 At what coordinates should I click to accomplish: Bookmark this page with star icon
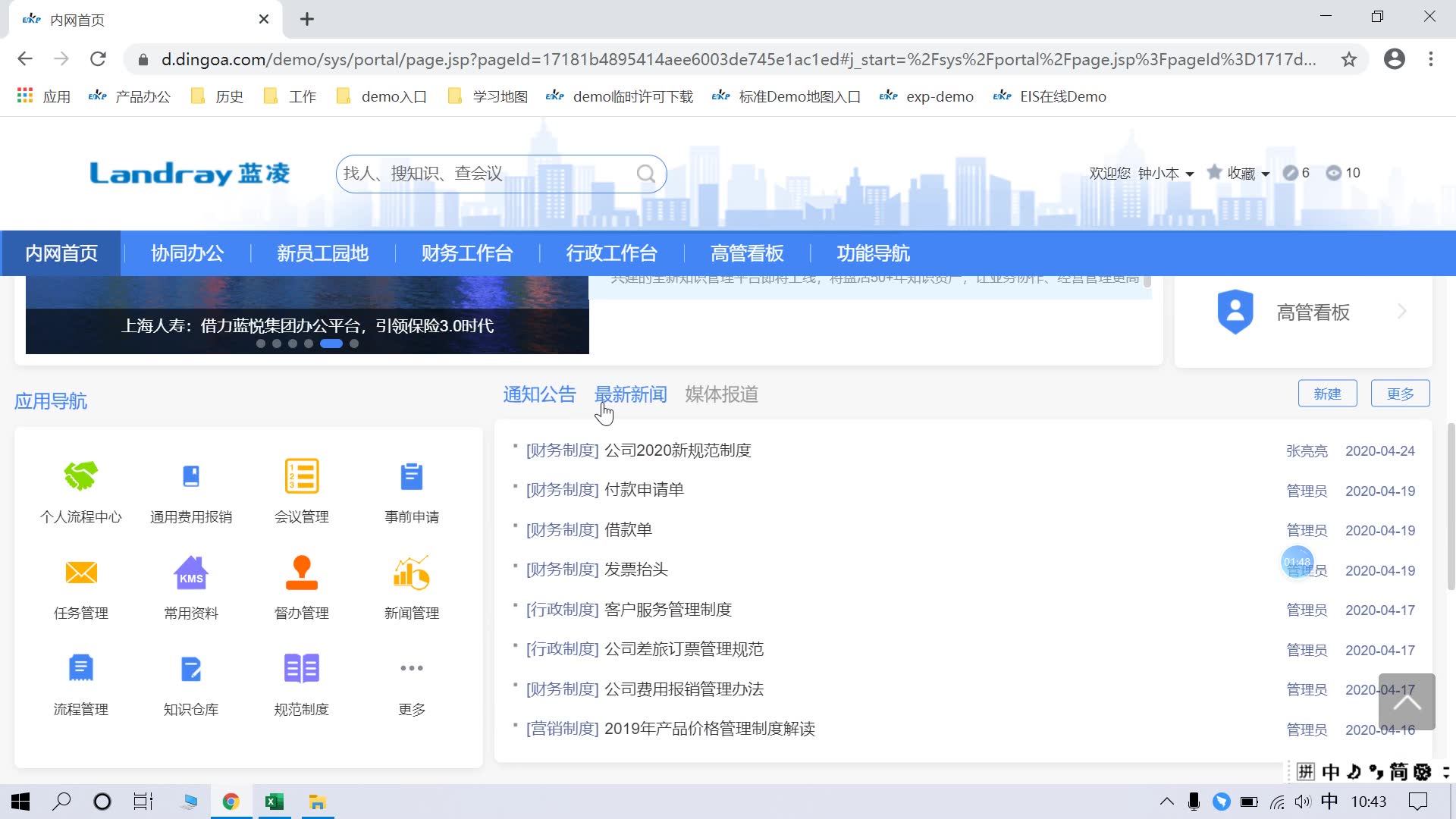1348,59
